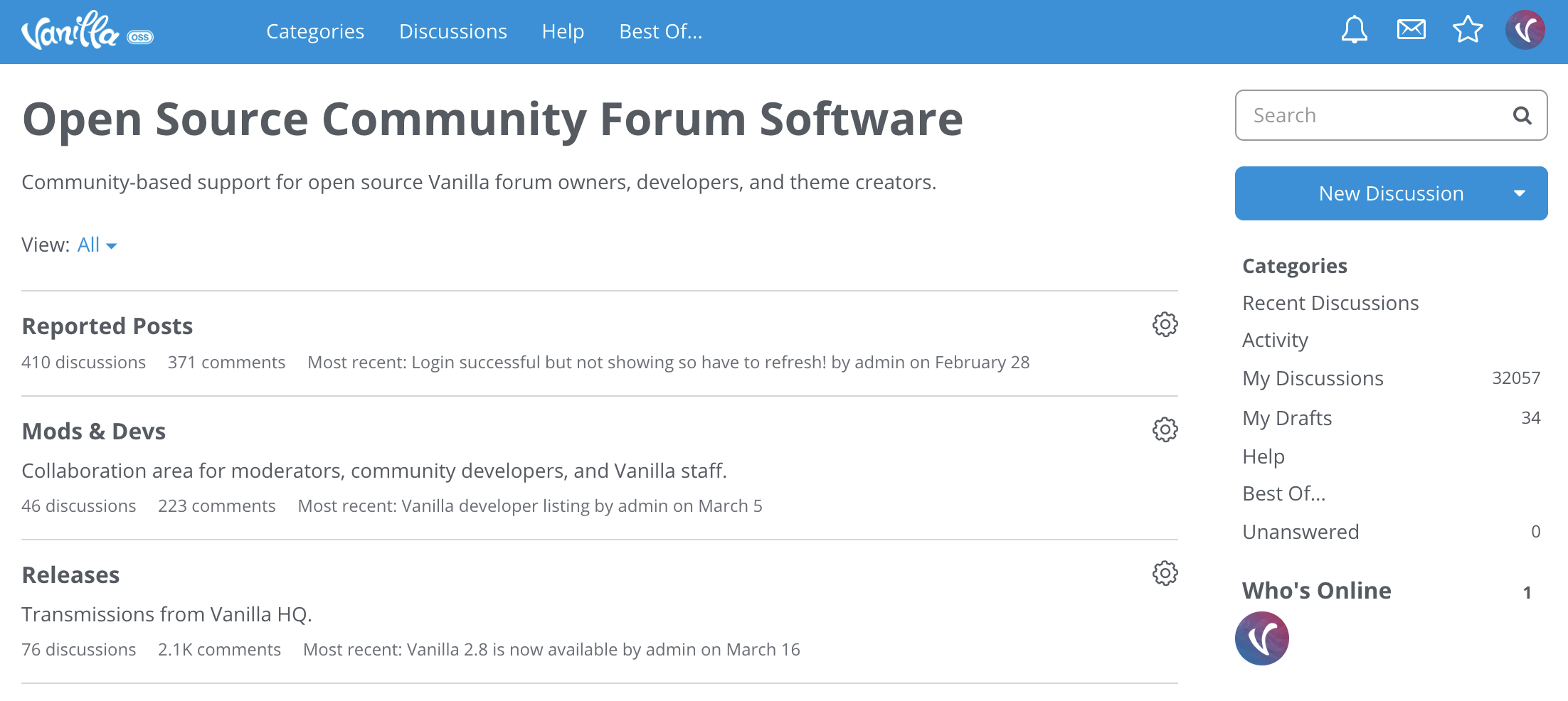This screenshot has height=701, width=1568.
Task: Click the Categories sidebar heading
Action: [x=1295, y=266]
